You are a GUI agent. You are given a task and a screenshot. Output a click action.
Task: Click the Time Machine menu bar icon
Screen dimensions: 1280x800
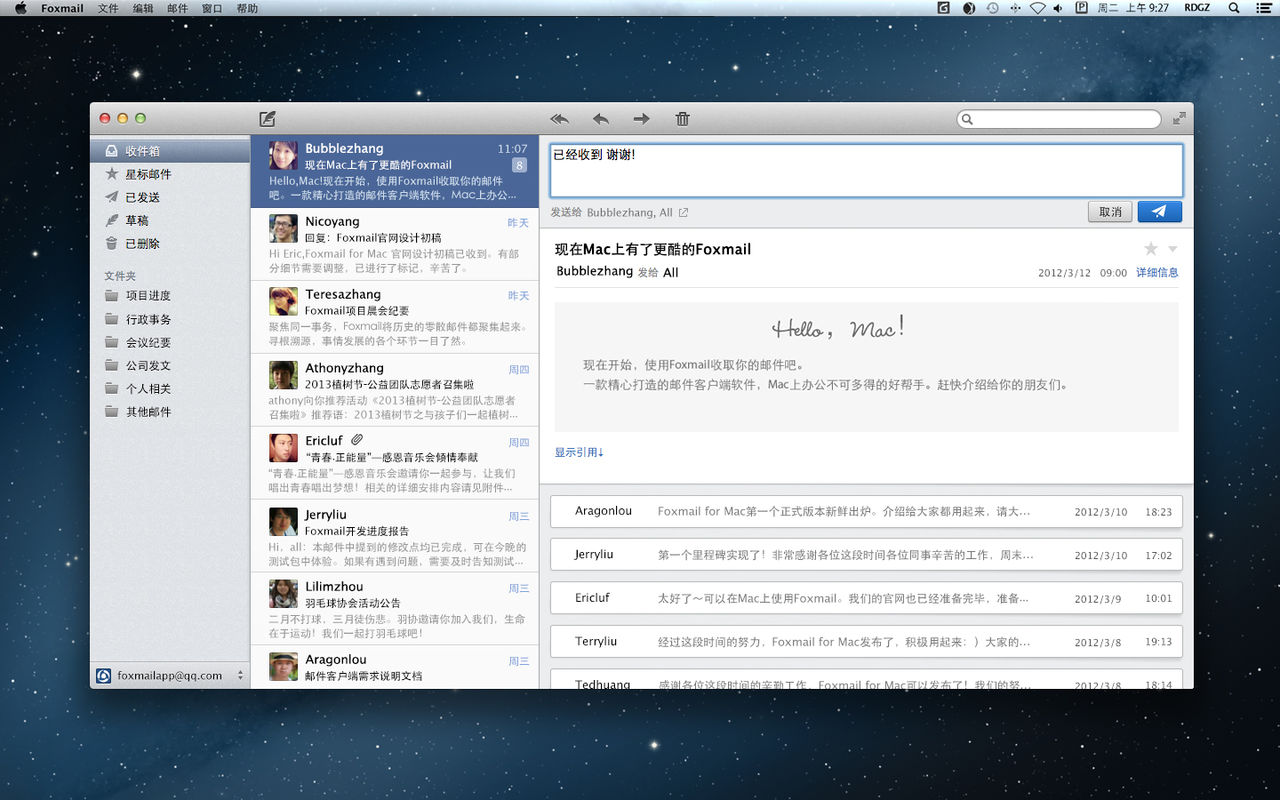tap(992, 8)
